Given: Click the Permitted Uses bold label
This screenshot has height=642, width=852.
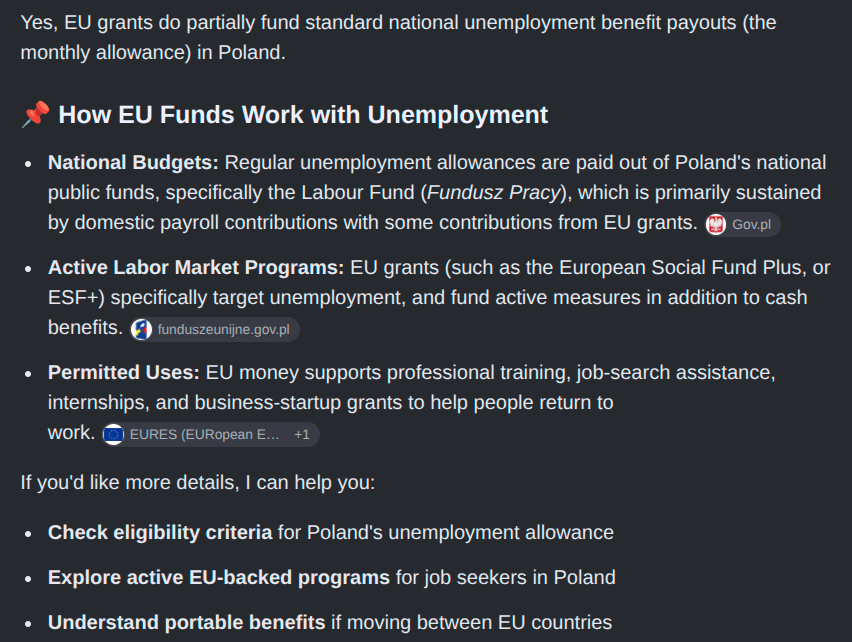Looking at the screenshot, I should click(124, 373).
